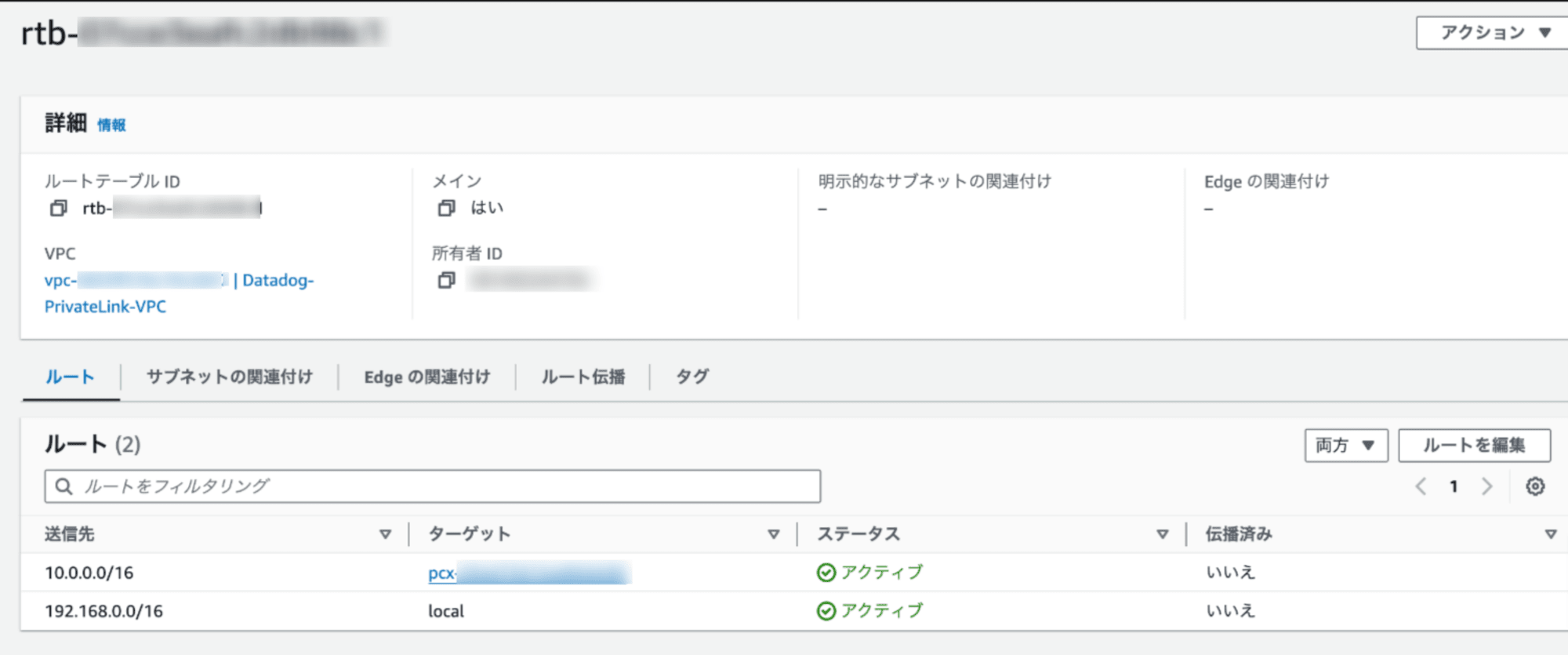Click アクティブ status for 10.0.0.0/16

[x=882, y=573]
